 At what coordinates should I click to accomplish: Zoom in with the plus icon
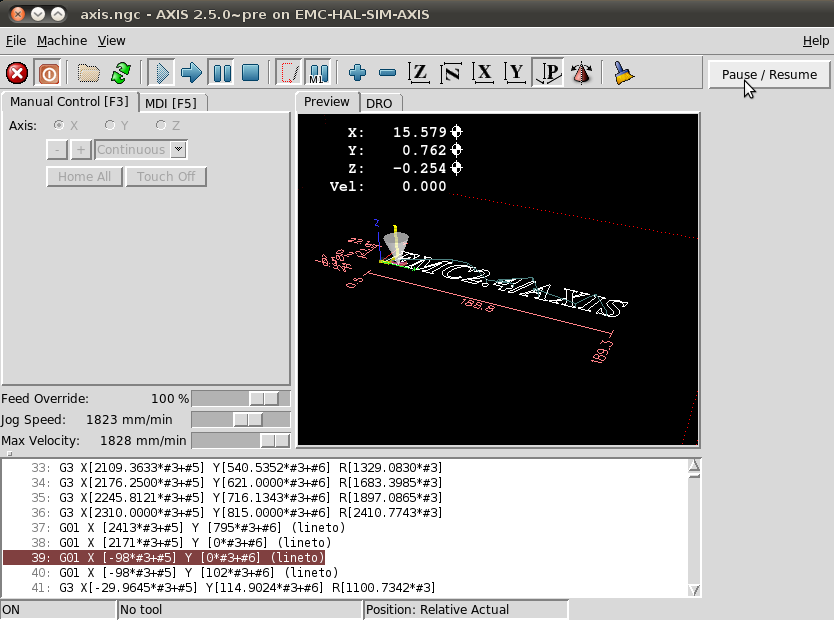(357, 73)
